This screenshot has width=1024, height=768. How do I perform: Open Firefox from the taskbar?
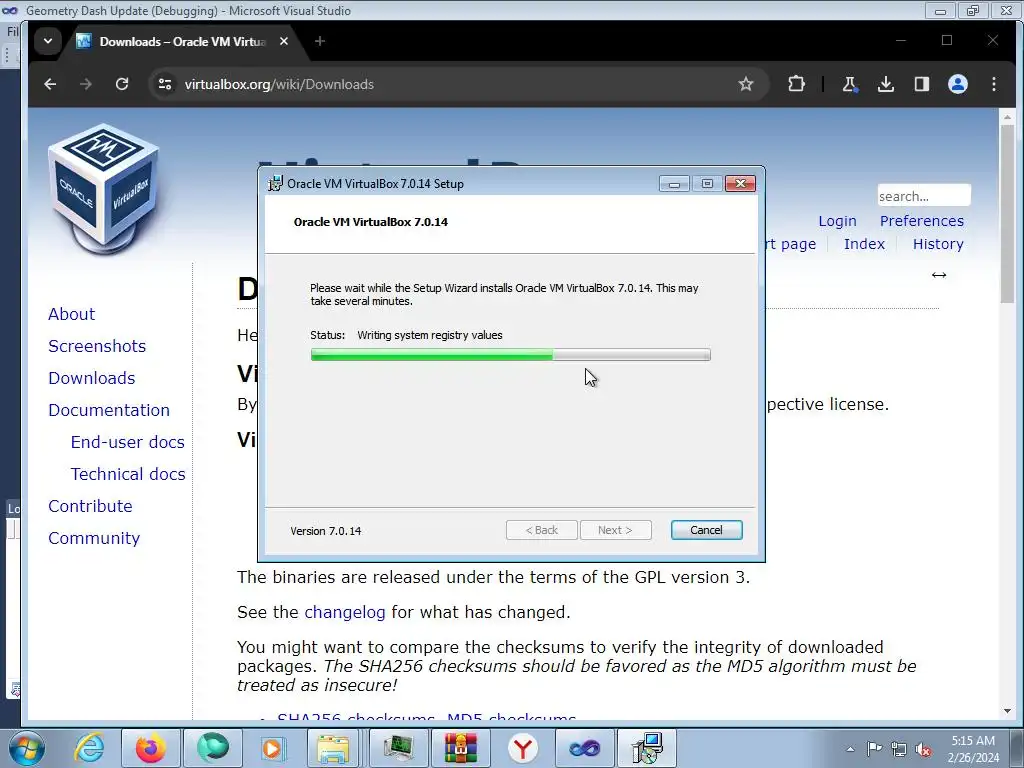click(x=150, y=748)
